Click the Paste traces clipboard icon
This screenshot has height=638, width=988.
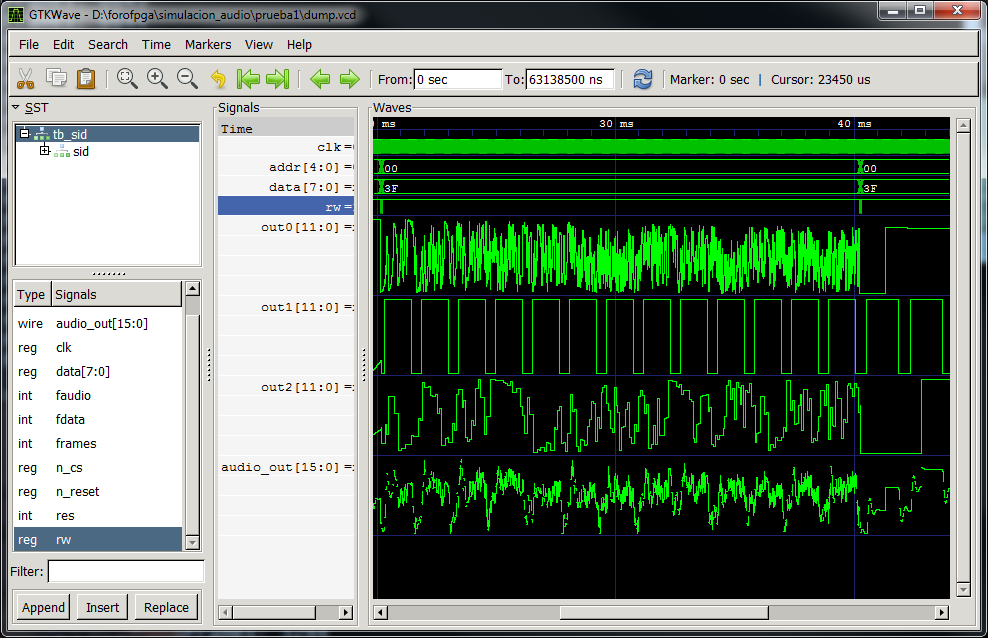[x=86, y=79]
